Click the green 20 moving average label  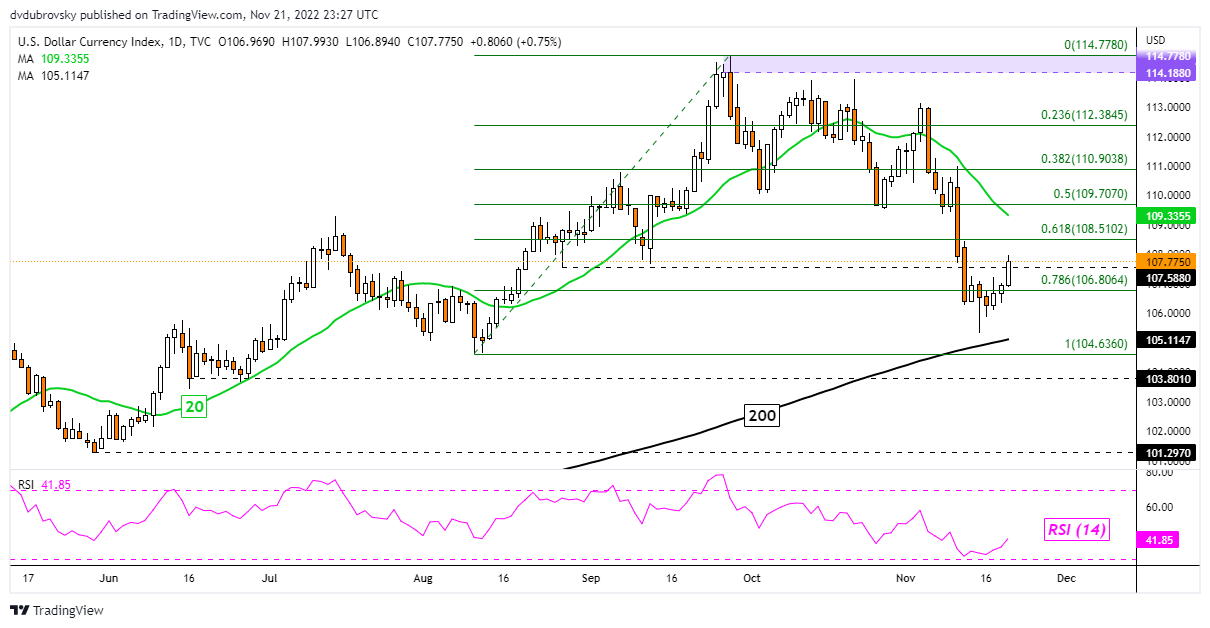pos(193,406)
